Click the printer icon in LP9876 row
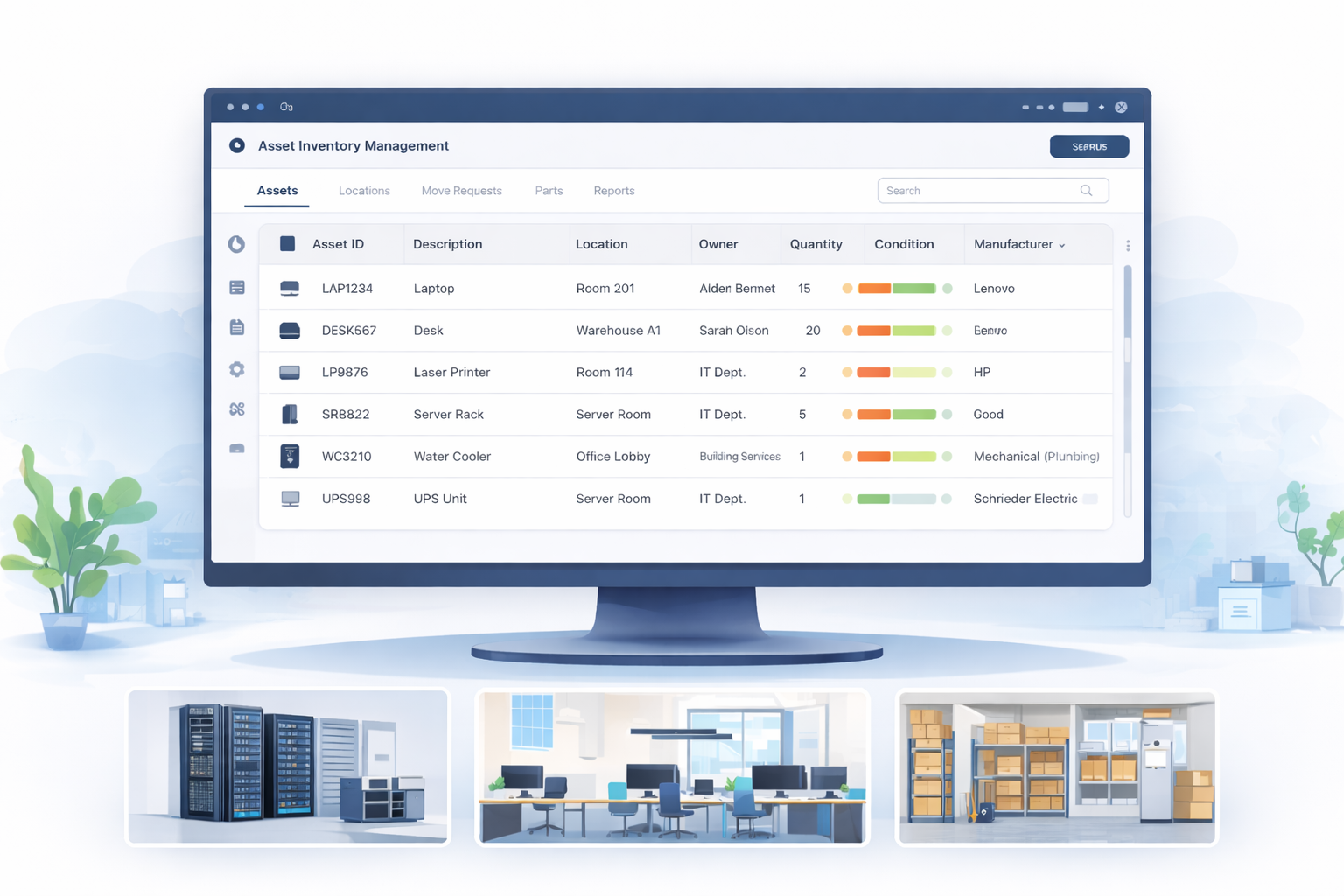1344x896 pixels. (290, 373)
